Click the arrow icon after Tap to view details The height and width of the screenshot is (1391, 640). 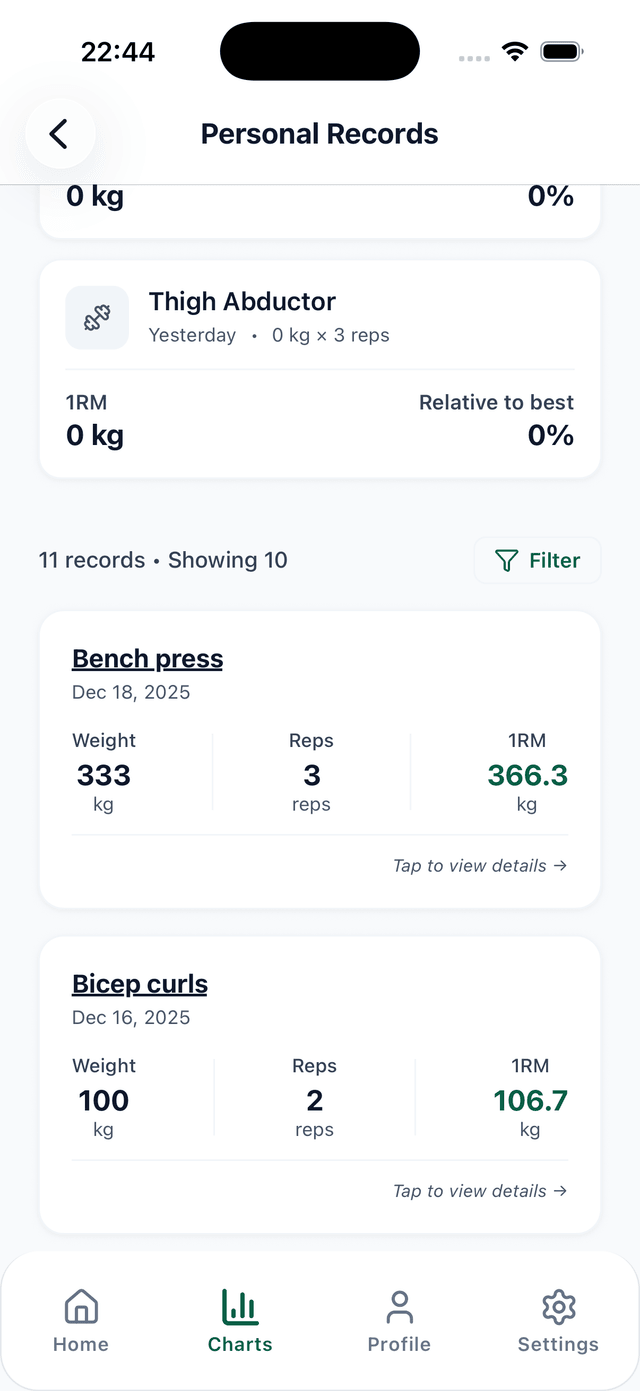[563, 866]
